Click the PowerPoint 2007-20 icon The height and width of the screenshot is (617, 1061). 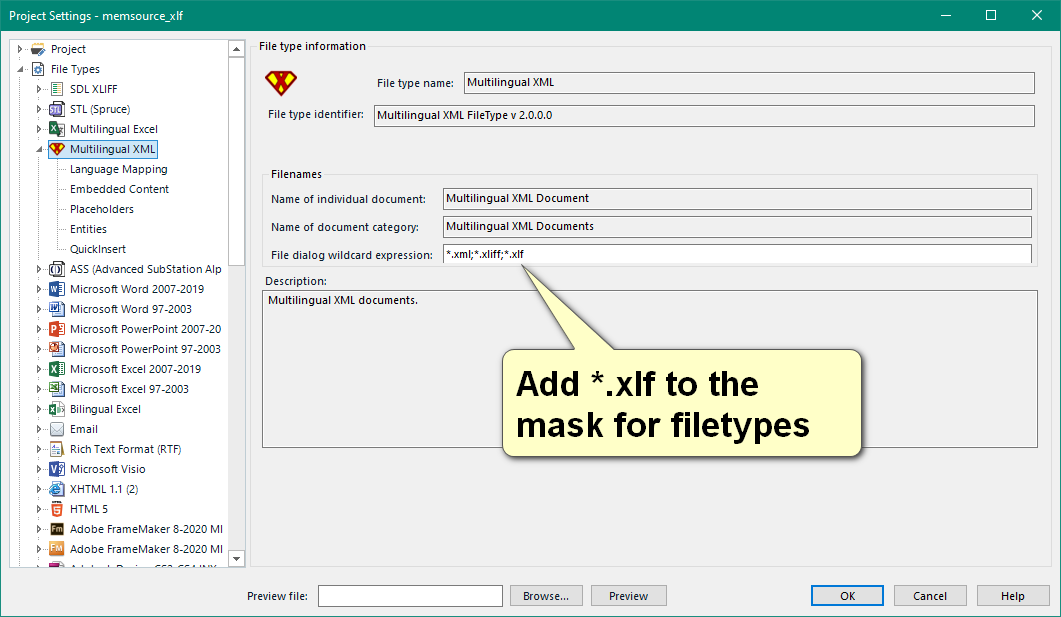click(57, 329)
